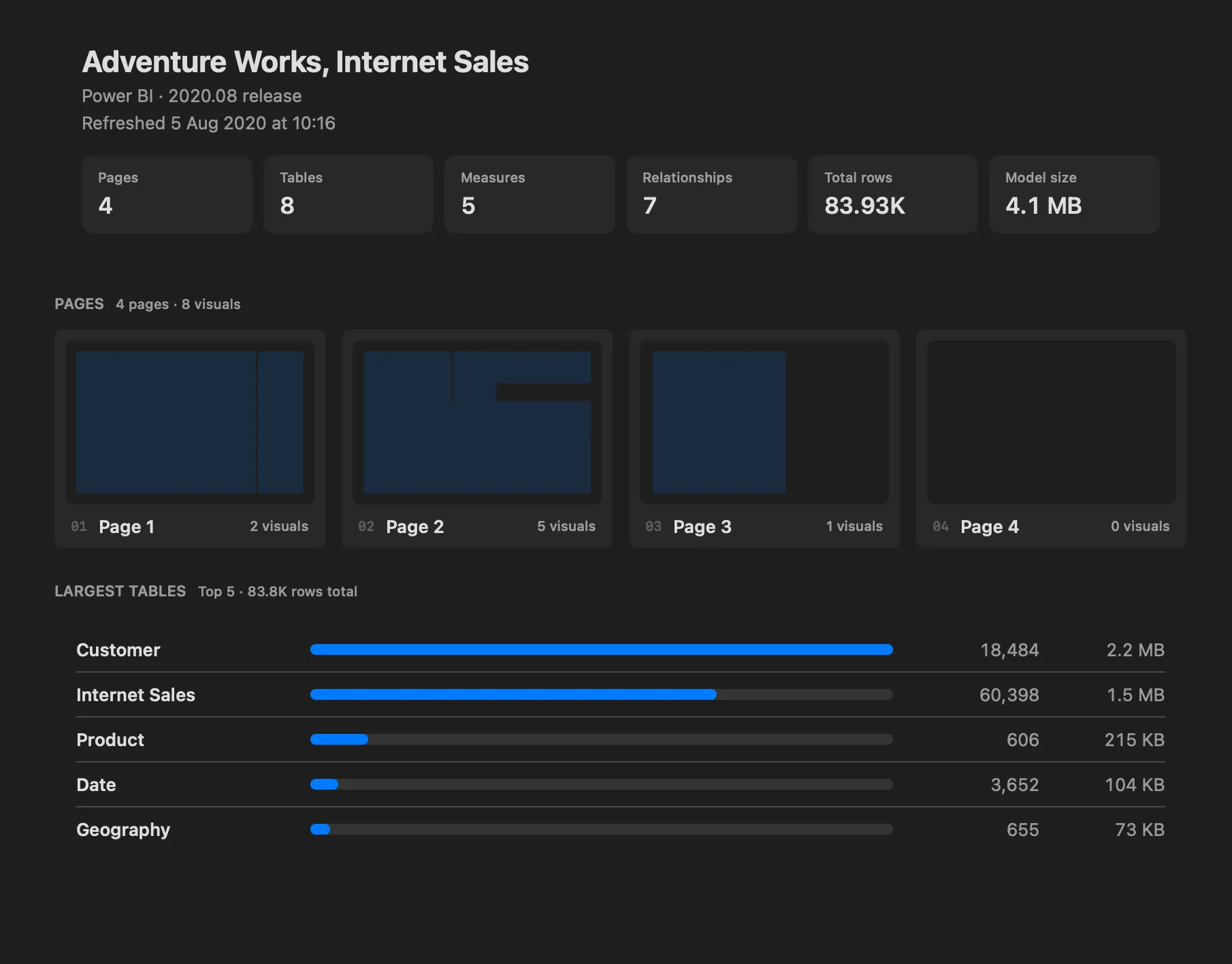
Task: Click the Internet Sales size progress bar
Action: point(602,694)
